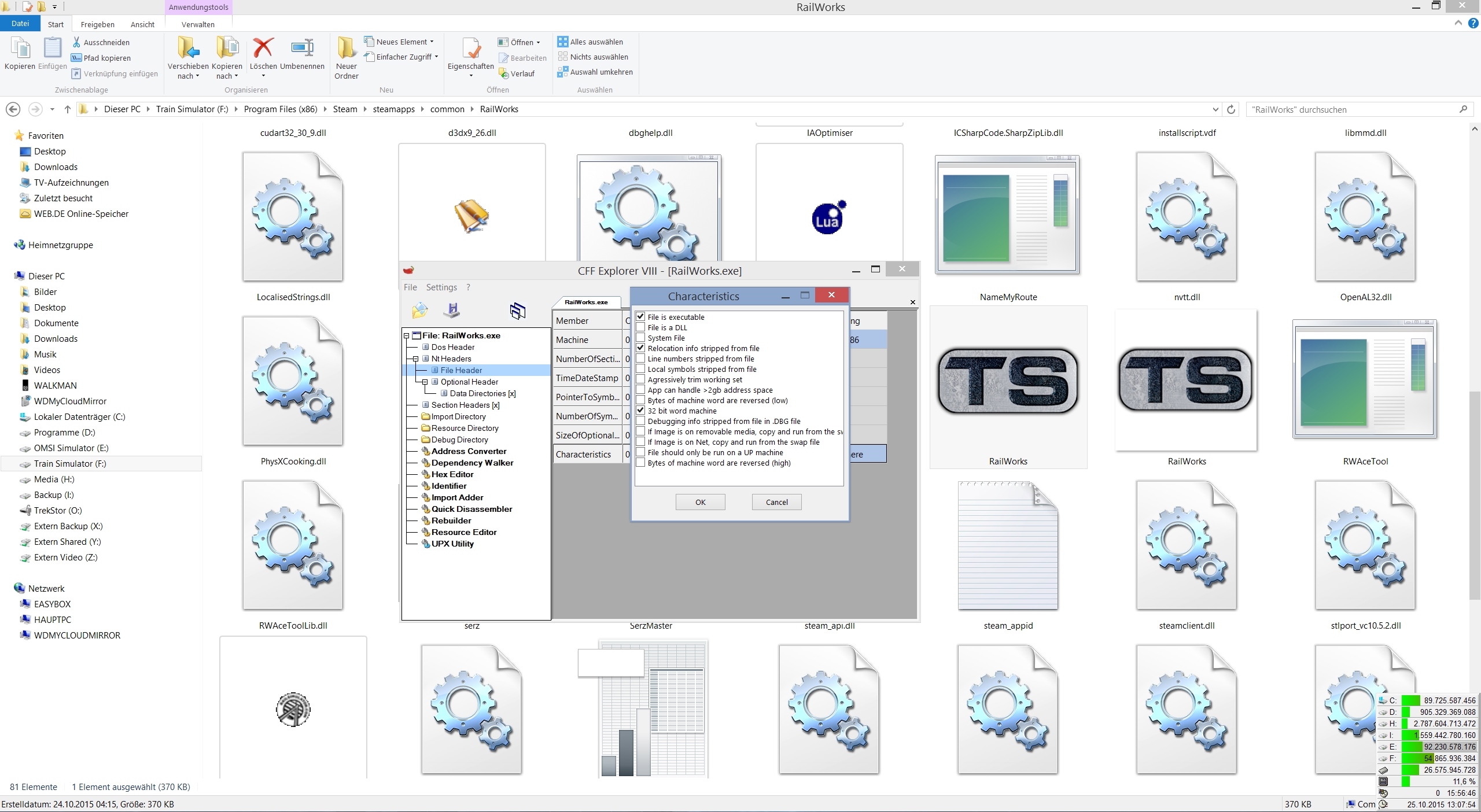Collapse the Optional Header tree node
The height and width of the screenshot is (812, 1481).
point(425,382)
